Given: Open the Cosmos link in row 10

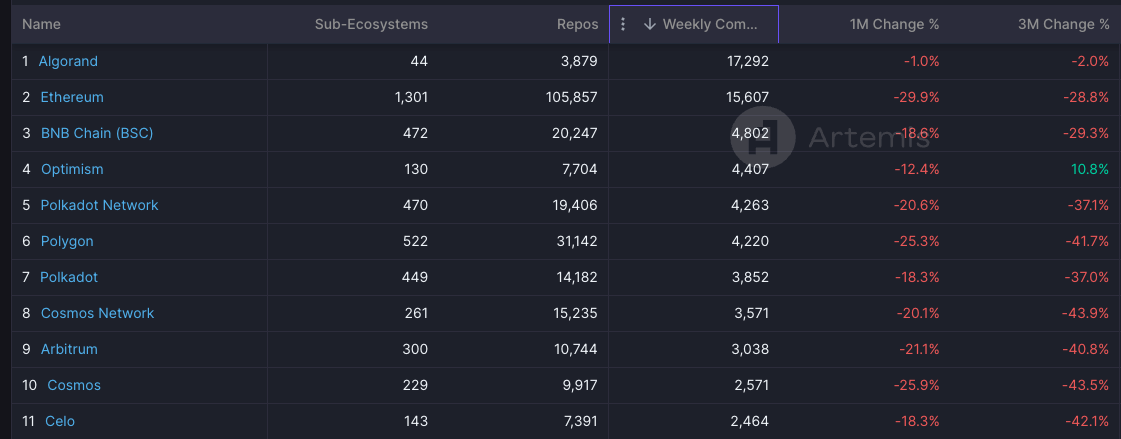Looking at the screenshot, I should (74, 385).
